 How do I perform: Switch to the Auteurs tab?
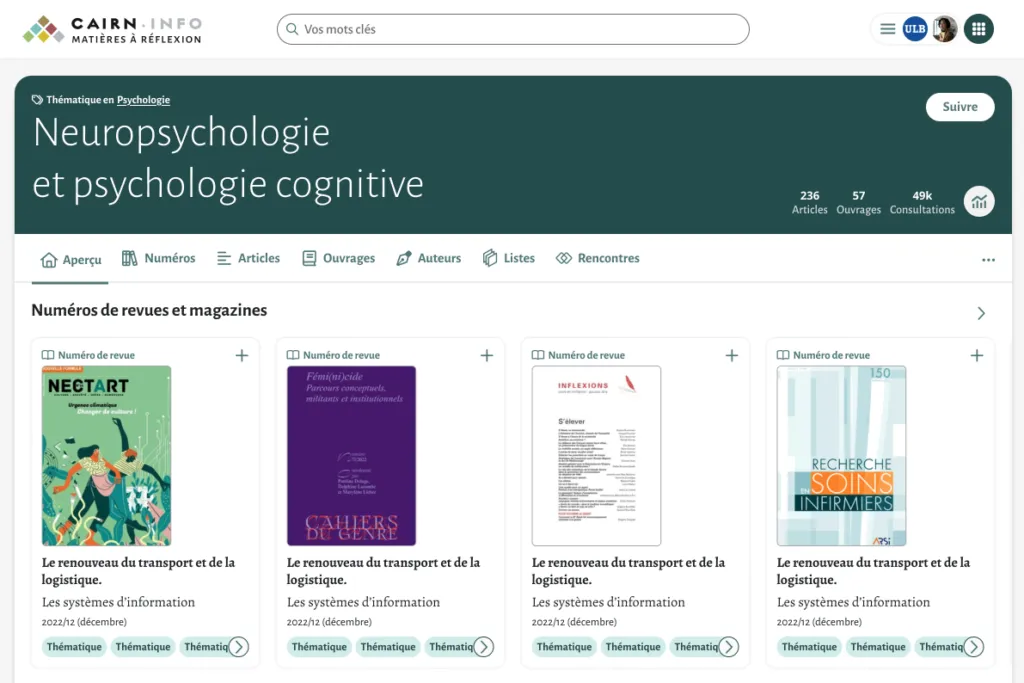point(428,258)
